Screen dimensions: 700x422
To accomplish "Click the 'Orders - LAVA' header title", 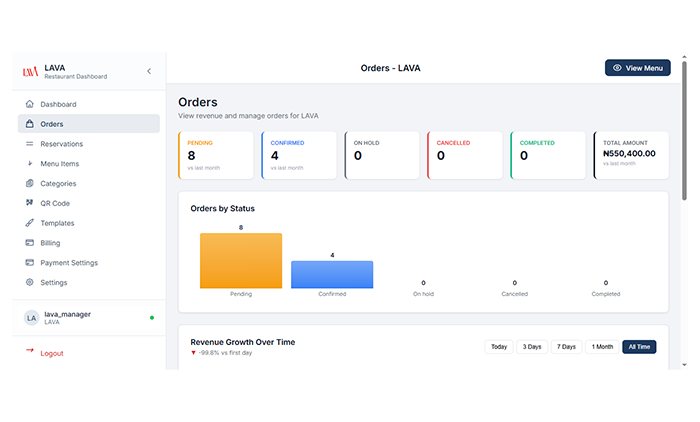I will pos(390,68).
